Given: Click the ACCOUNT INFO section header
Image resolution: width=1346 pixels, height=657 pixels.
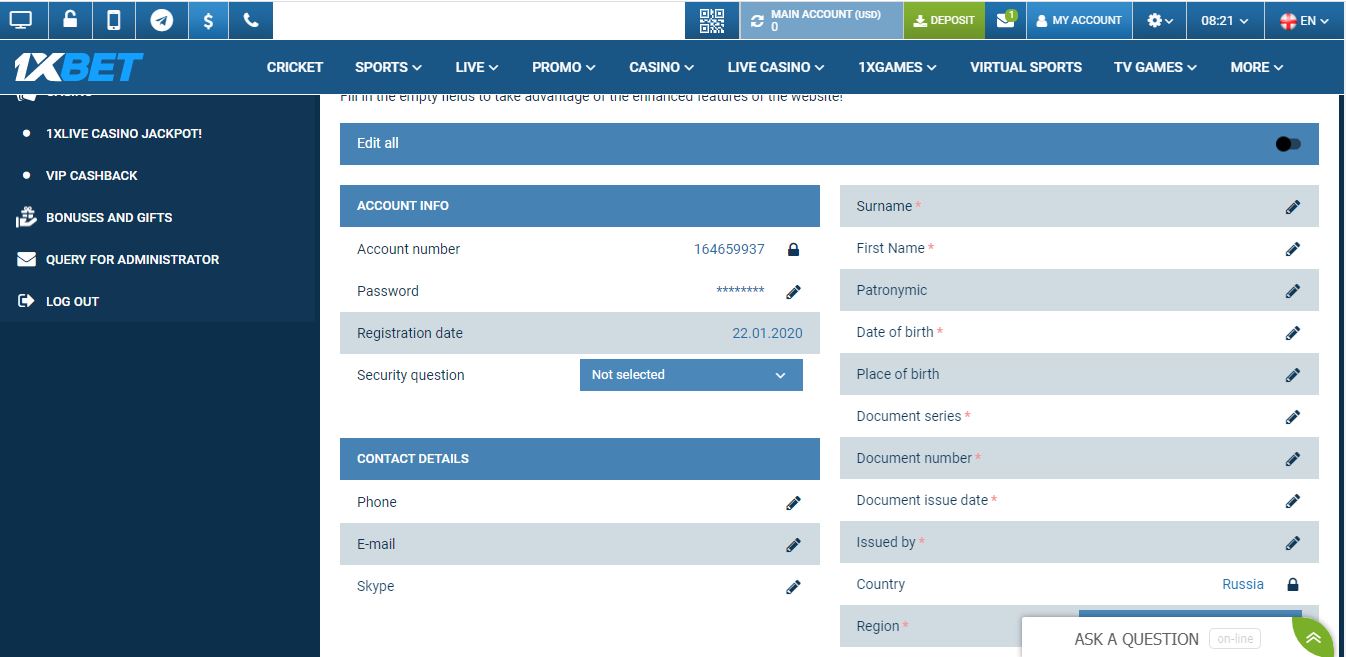Looking at the screenshot, I should coord(580,206).
